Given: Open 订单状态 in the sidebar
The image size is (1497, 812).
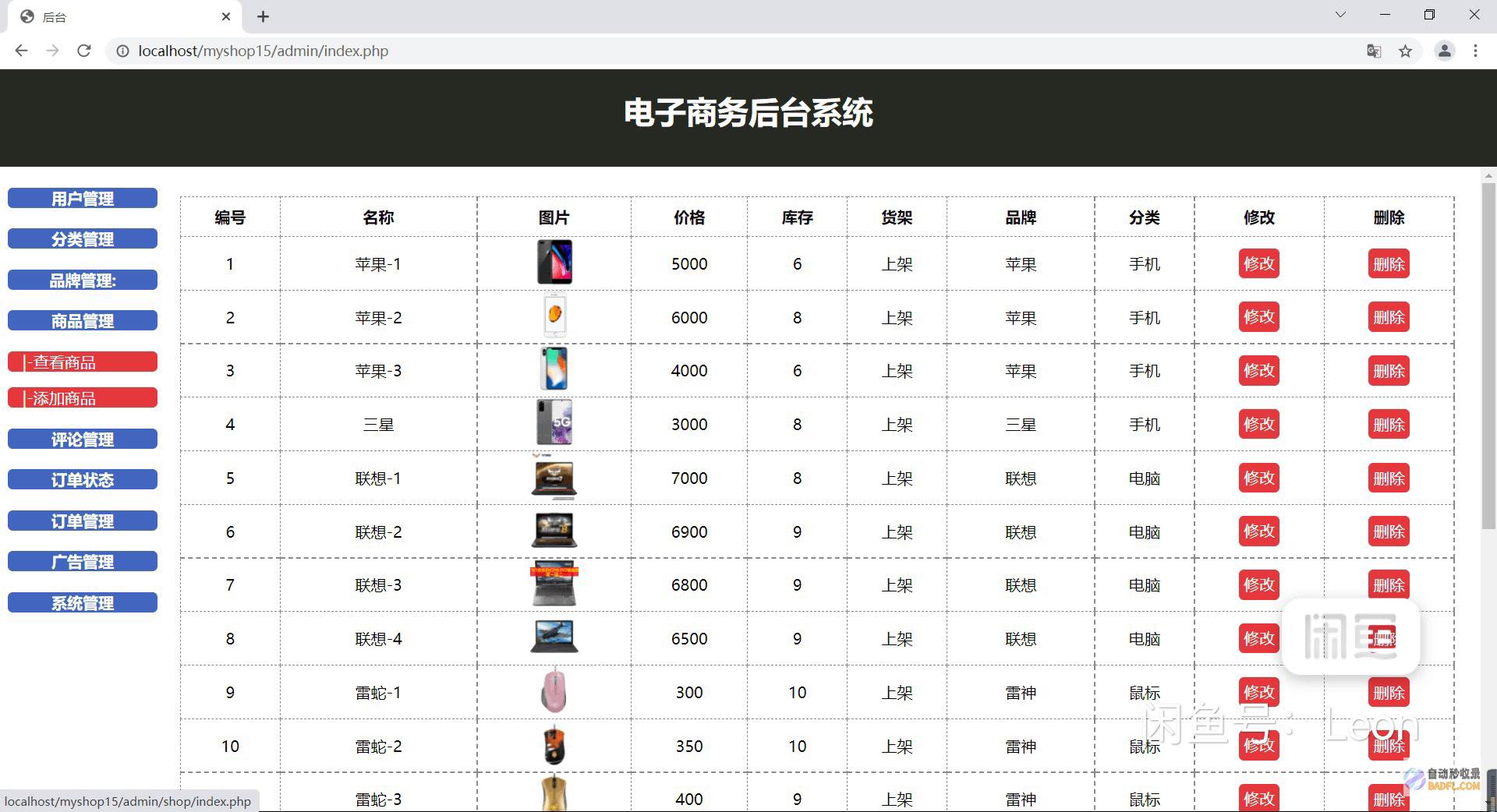Looking at the screenshot, I should pos(83,479).
